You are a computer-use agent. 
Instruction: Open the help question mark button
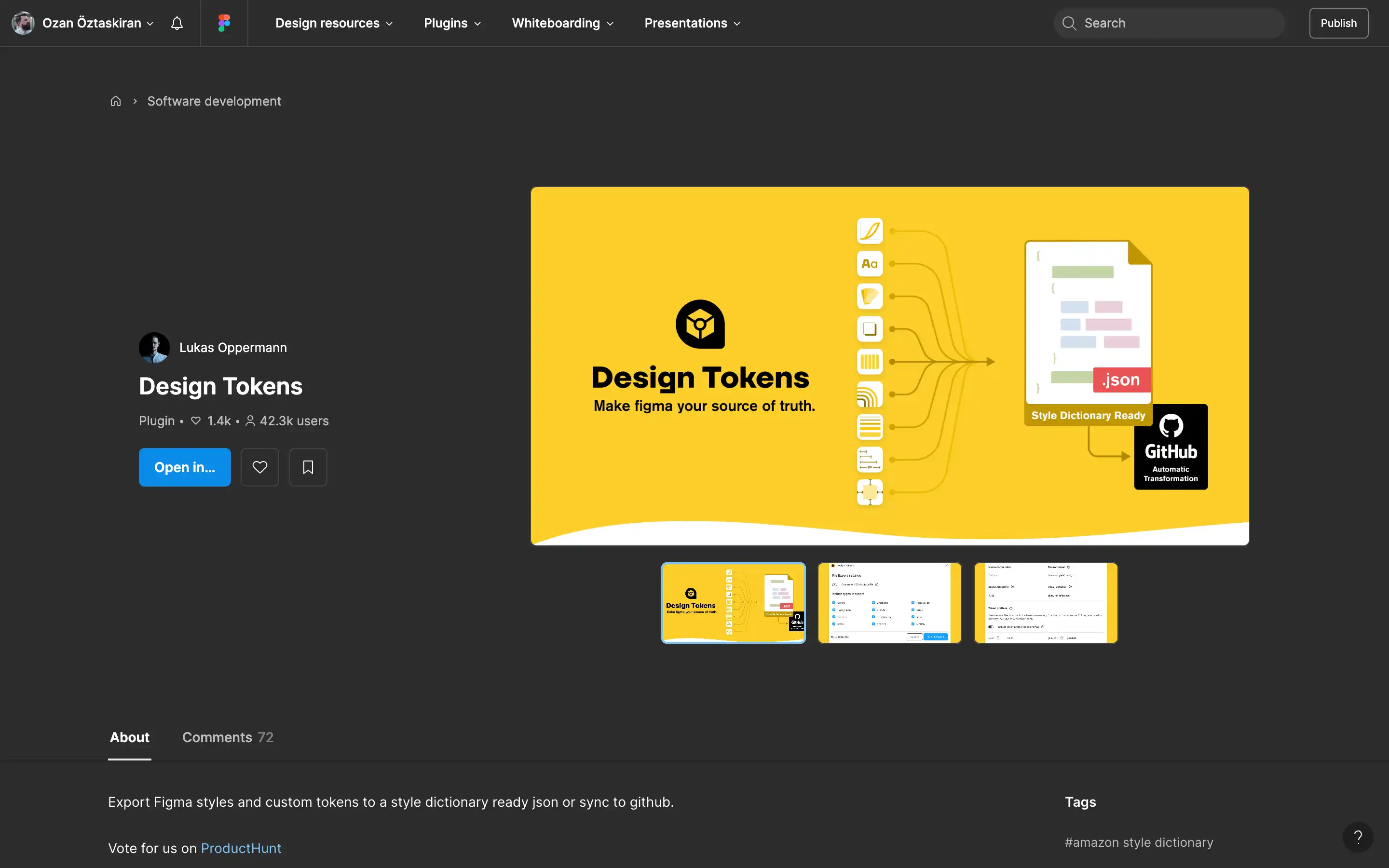click(1358, 837)
